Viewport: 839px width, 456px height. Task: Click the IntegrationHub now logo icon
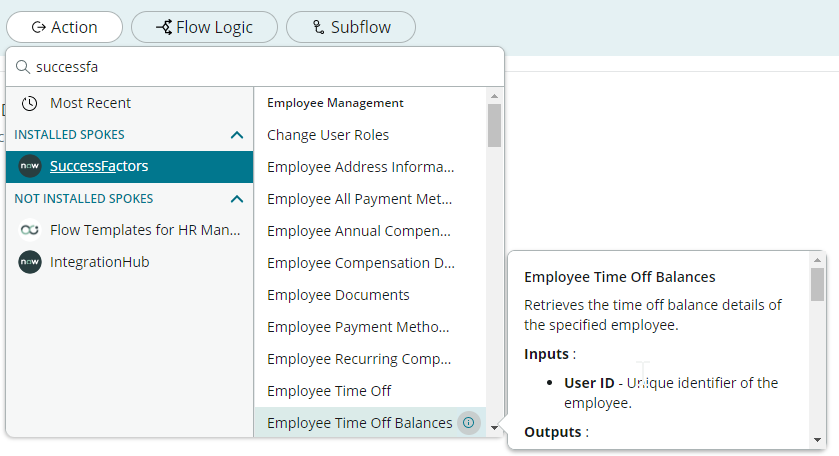29,262
